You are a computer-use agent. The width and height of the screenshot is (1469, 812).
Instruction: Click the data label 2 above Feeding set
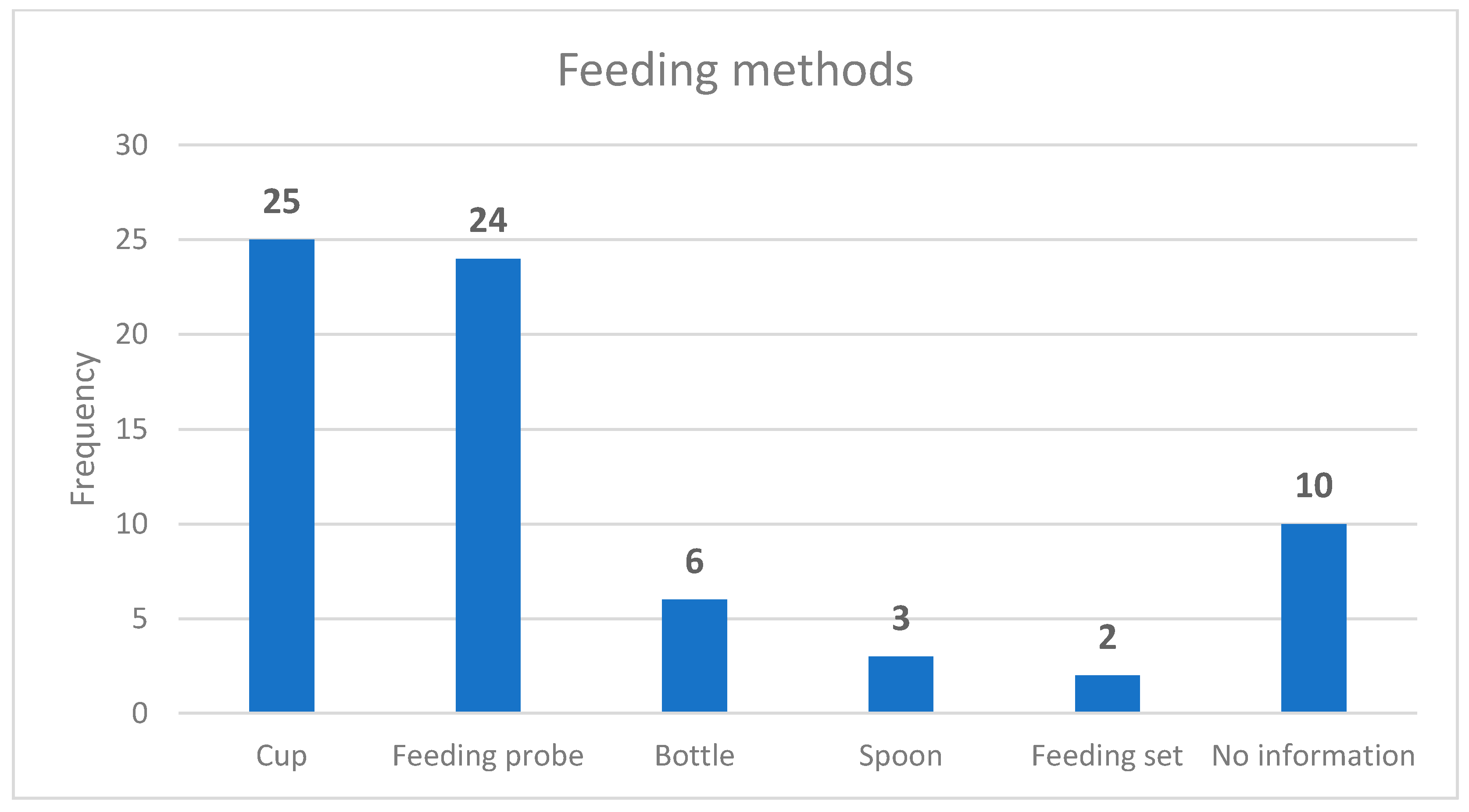pos(1107,637)
